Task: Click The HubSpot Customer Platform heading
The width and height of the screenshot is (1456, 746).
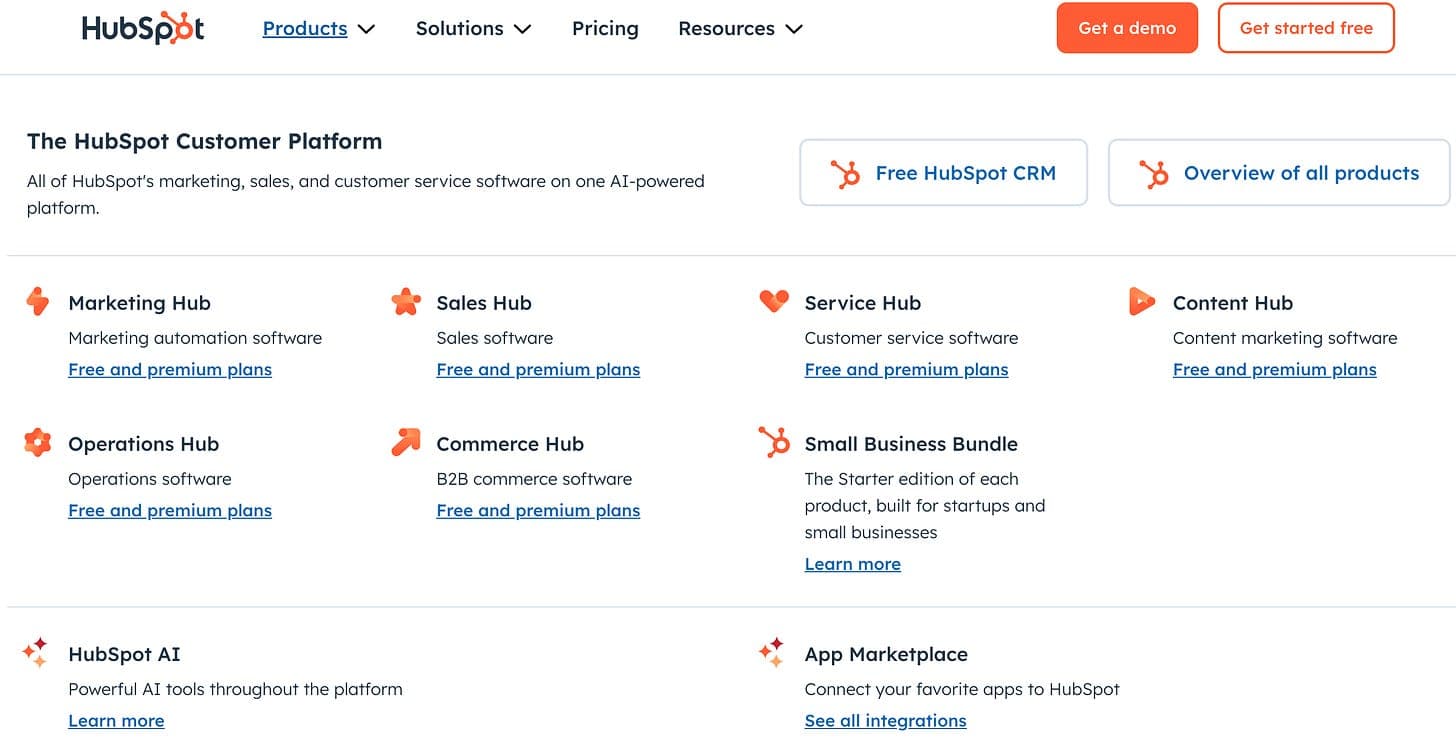Action: click(204, 141)
